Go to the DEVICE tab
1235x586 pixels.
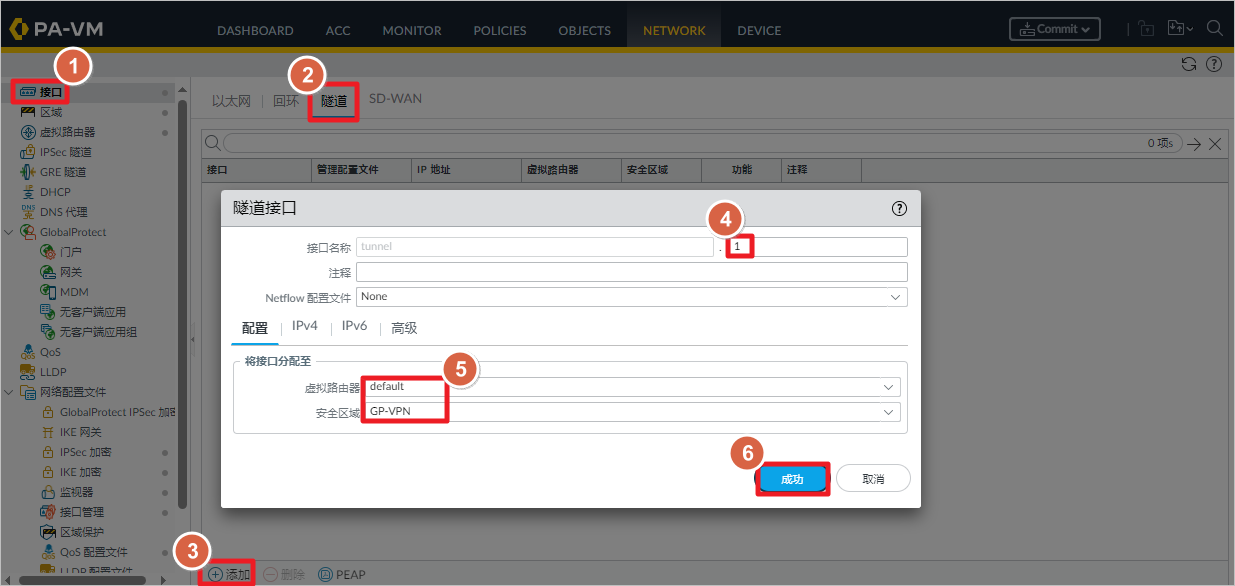pyautogui.click(x=759, y=30)
